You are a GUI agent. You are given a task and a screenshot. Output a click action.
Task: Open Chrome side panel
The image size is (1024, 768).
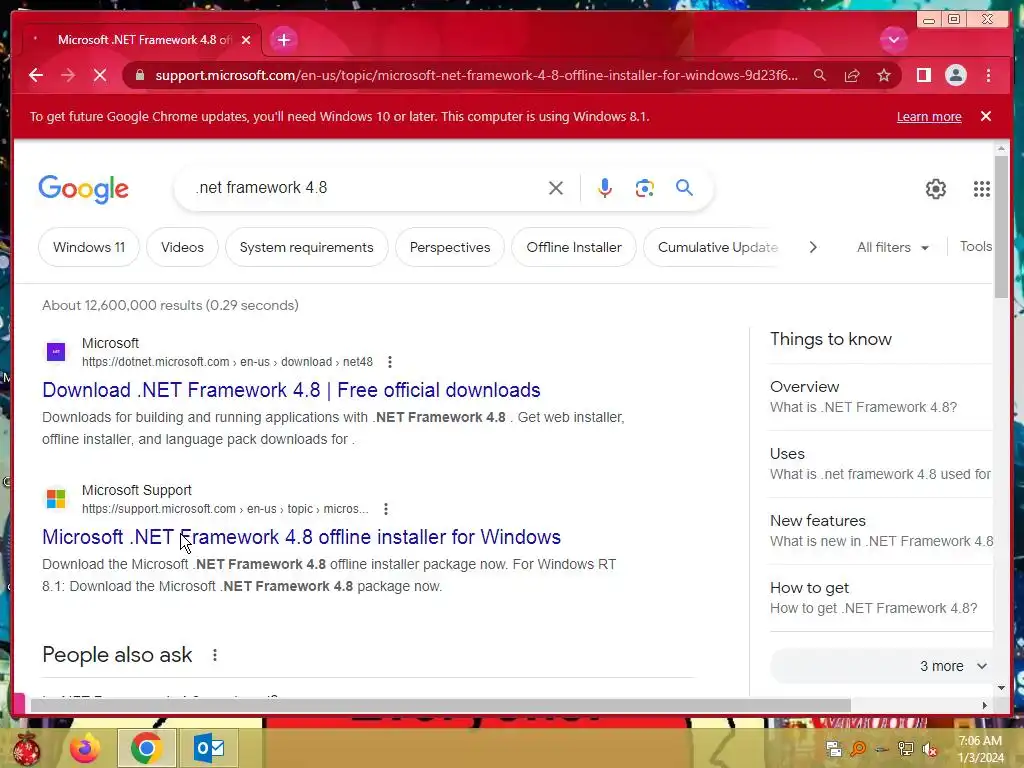coord(923,76)
